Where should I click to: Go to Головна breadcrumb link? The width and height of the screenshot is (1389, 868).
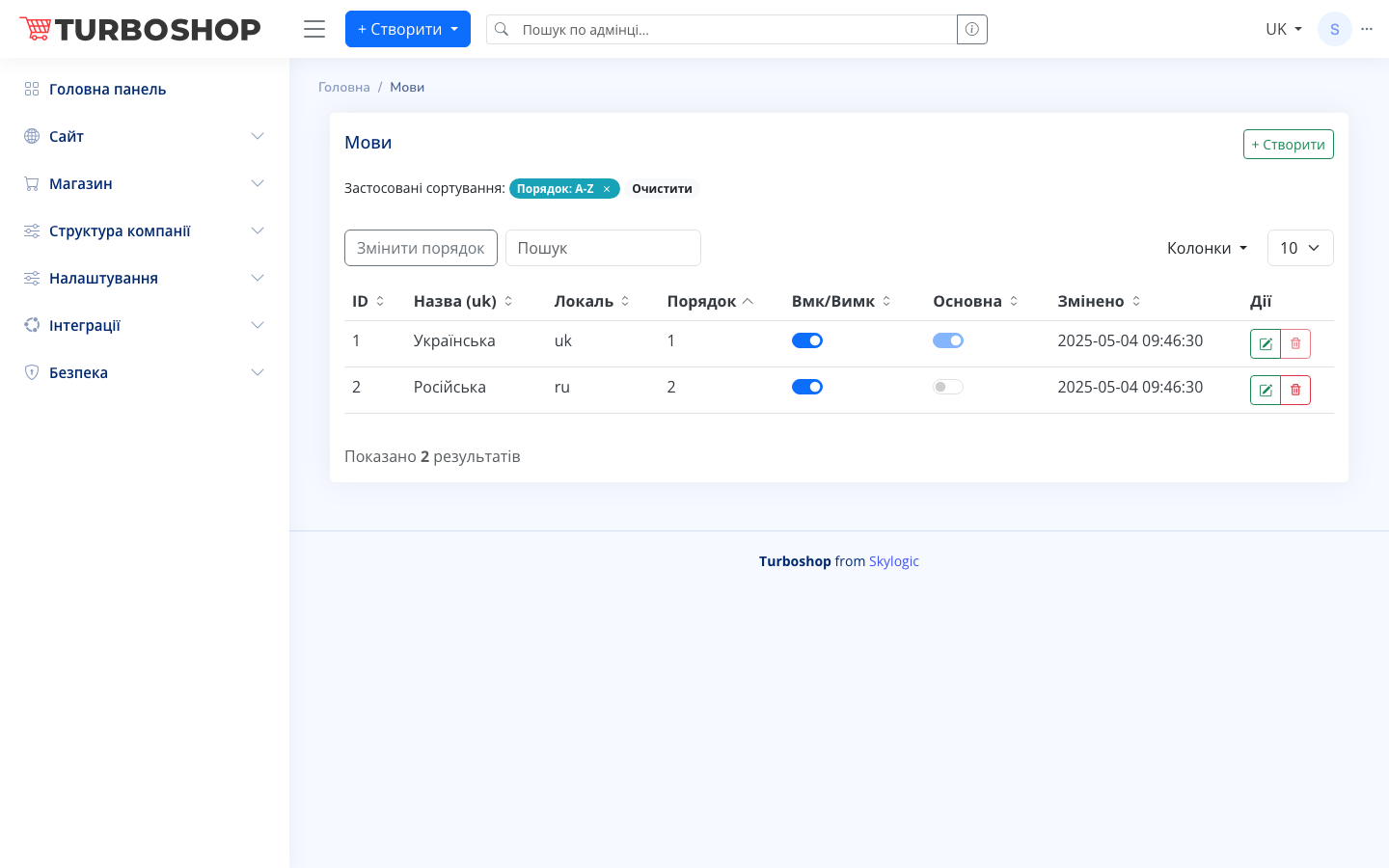[344, 87]
